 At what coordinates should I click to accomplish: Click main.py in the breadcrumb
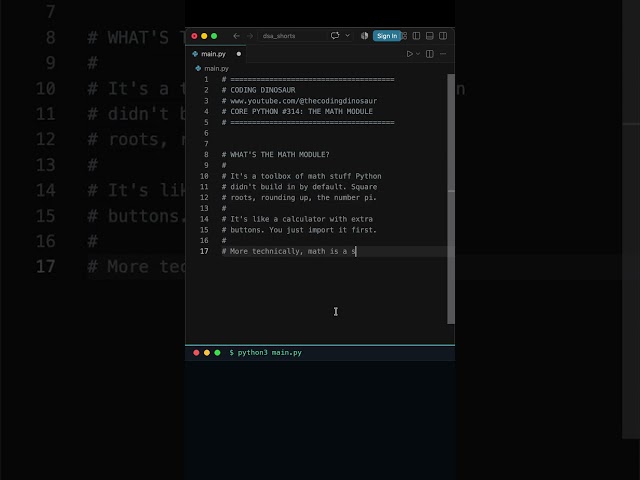click(x=216, y=69)
